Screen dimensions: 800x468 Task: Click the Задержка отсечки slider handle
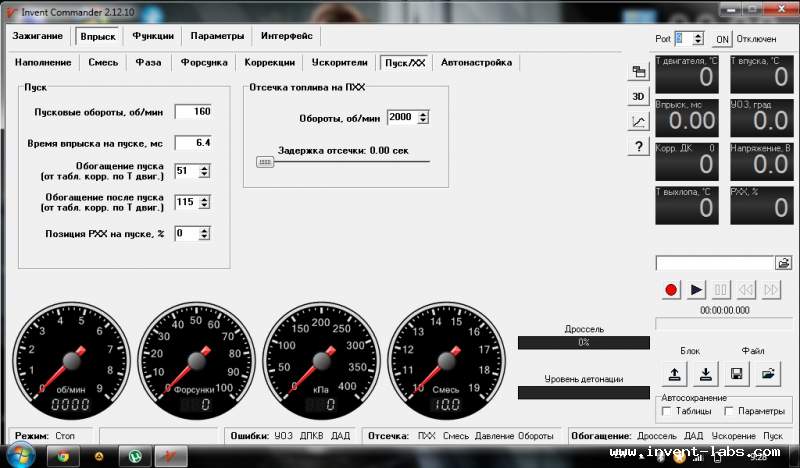pos(265,162)
